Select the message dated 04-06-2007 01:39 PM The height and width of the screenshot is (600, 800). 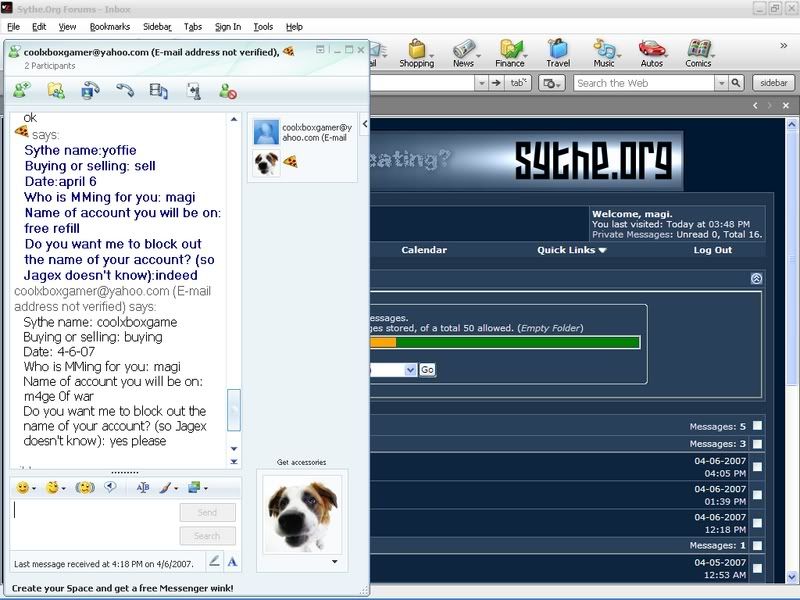click(758, 495)
